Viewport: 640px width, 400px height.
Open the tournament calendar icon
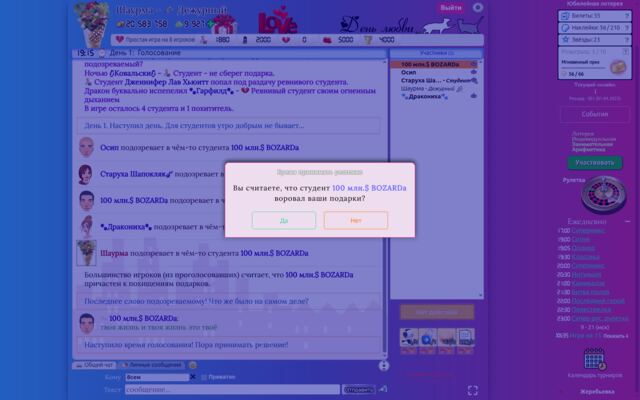click(595, 359)
